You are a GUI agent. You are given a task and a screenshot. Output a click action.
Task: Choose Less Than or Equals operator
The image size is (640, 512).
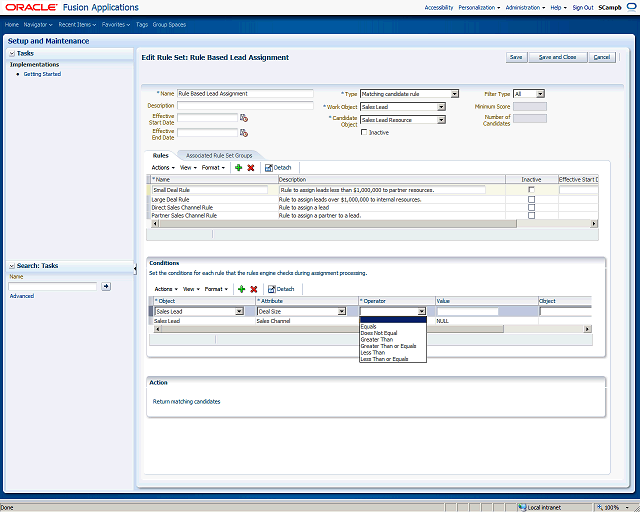pos(393,359)
